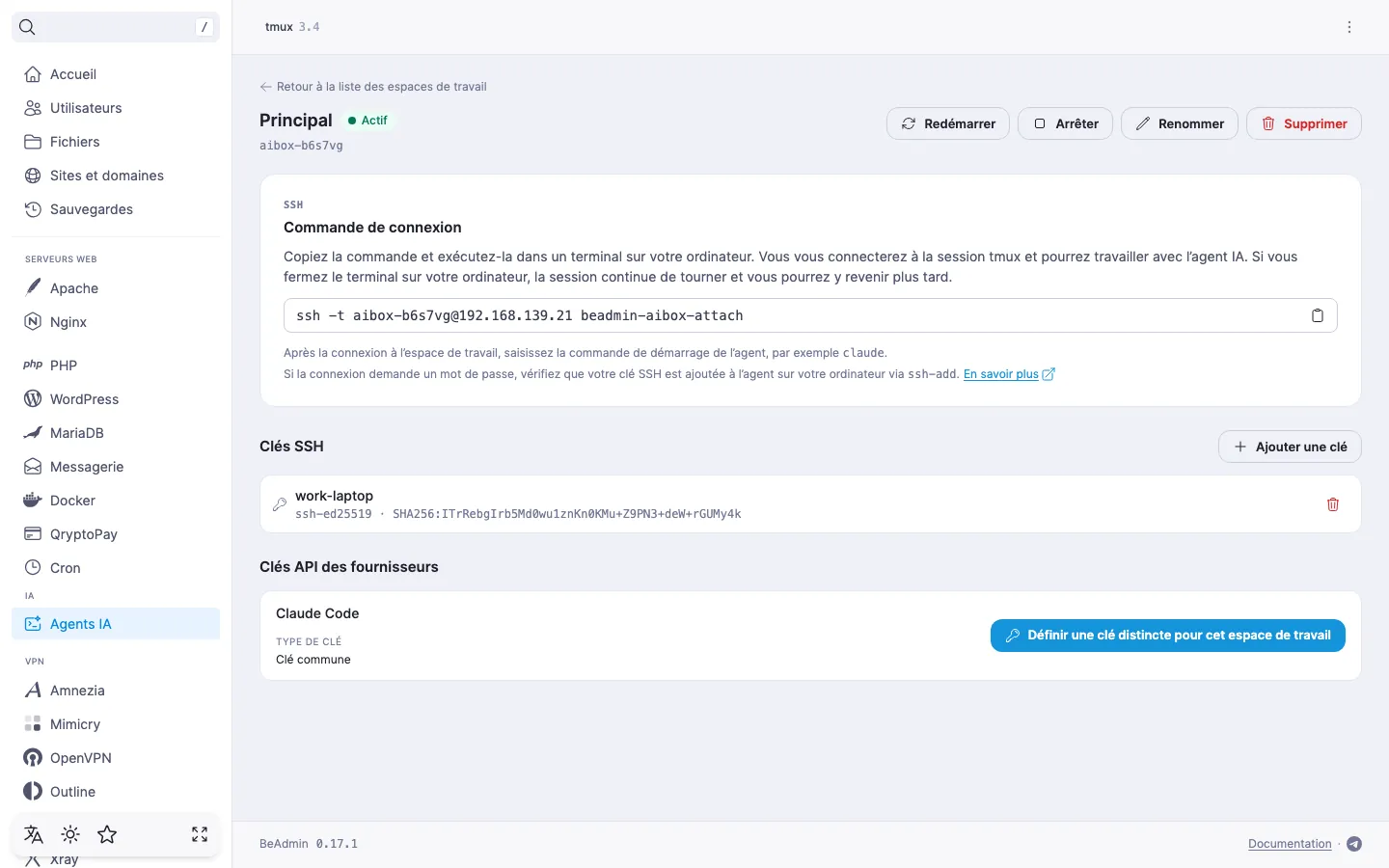Open Docker from the sidebar
The height and width of the screenshot is (868, 1389).
pos(116,501)
